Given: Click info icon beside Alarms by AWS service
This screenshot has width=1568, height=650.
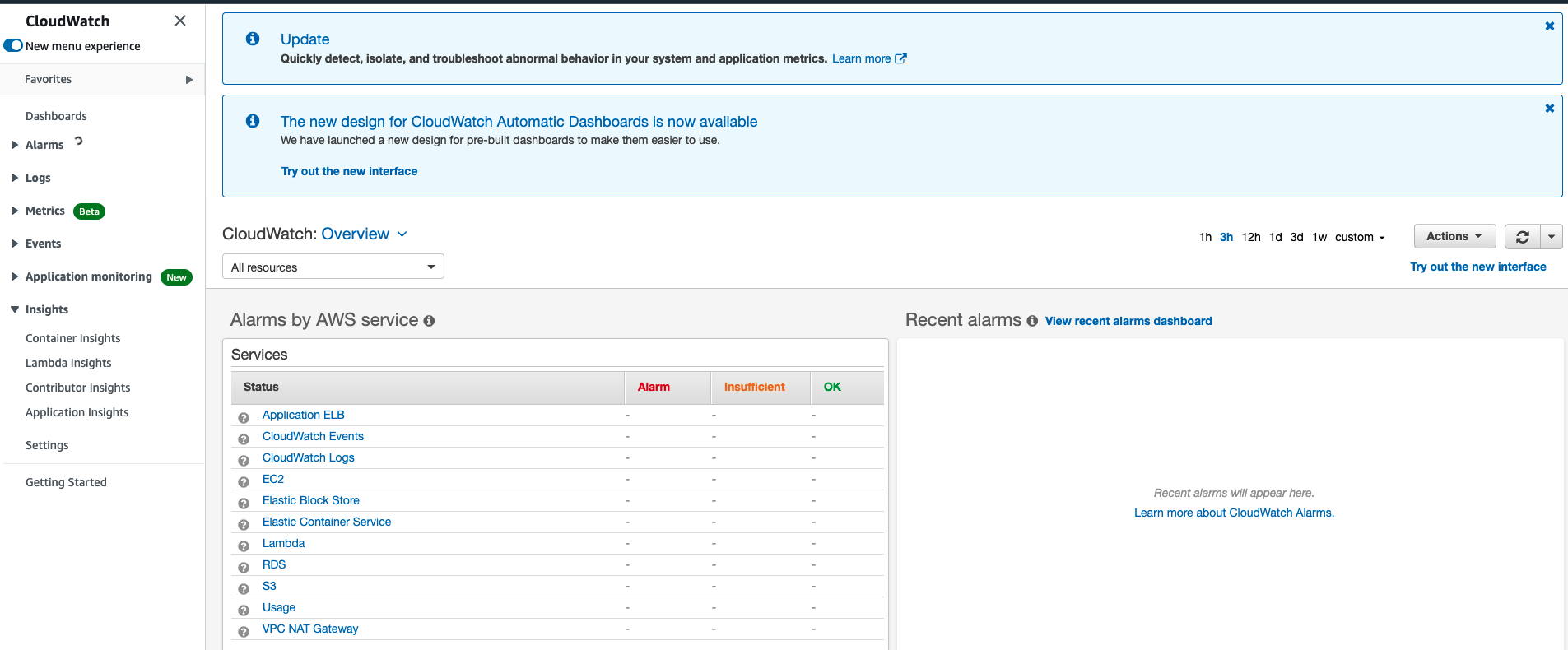Looking at the screenshot, I should pyautogui.click(x=429, y=321).
